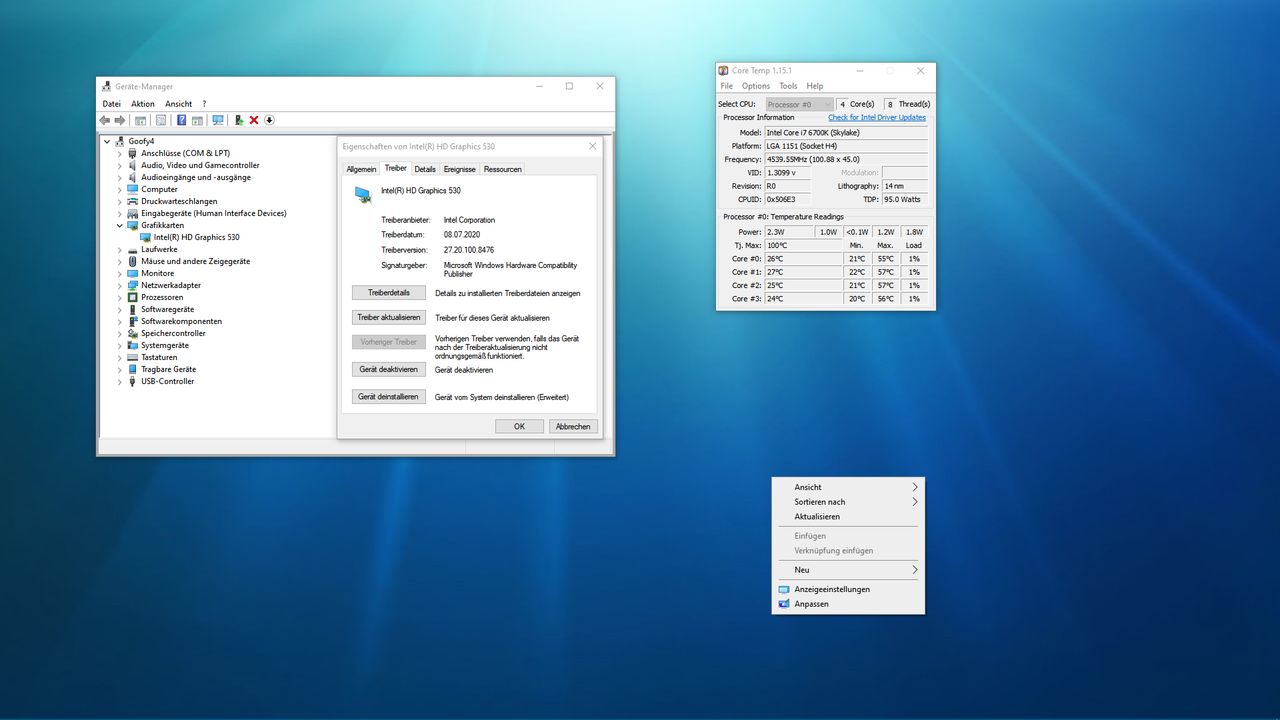Click the blue Help question mark toolbar icon

181,120
